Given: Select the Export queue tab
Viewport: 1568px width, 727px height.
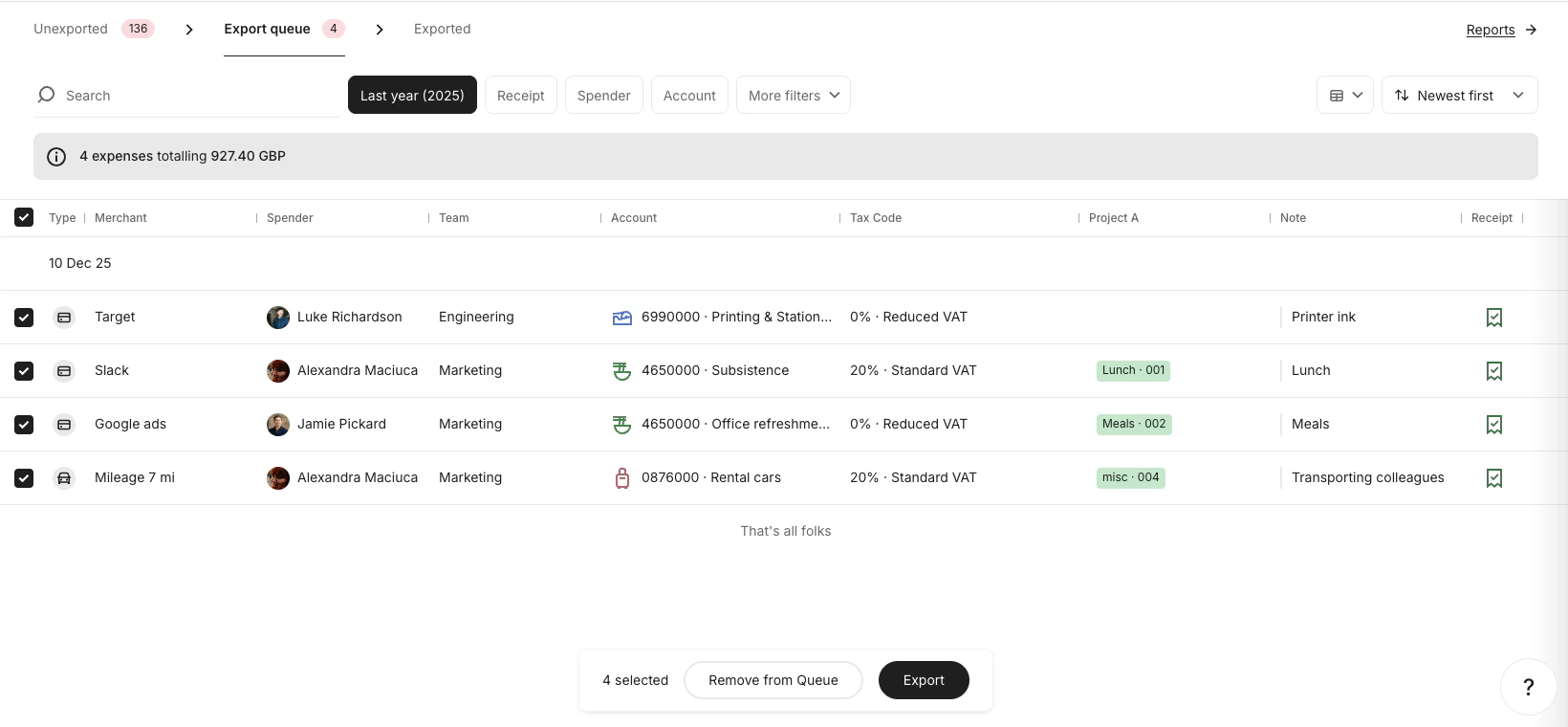Looking at the screenshot, I should click(284, 29).
